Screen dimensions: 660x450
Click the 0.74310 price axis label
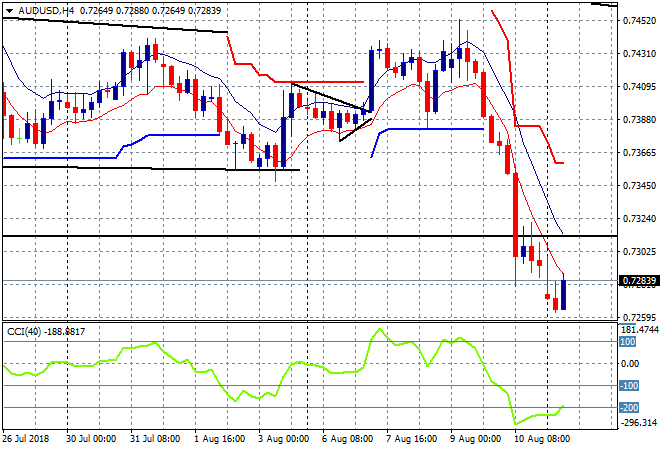tap(639, 53)
